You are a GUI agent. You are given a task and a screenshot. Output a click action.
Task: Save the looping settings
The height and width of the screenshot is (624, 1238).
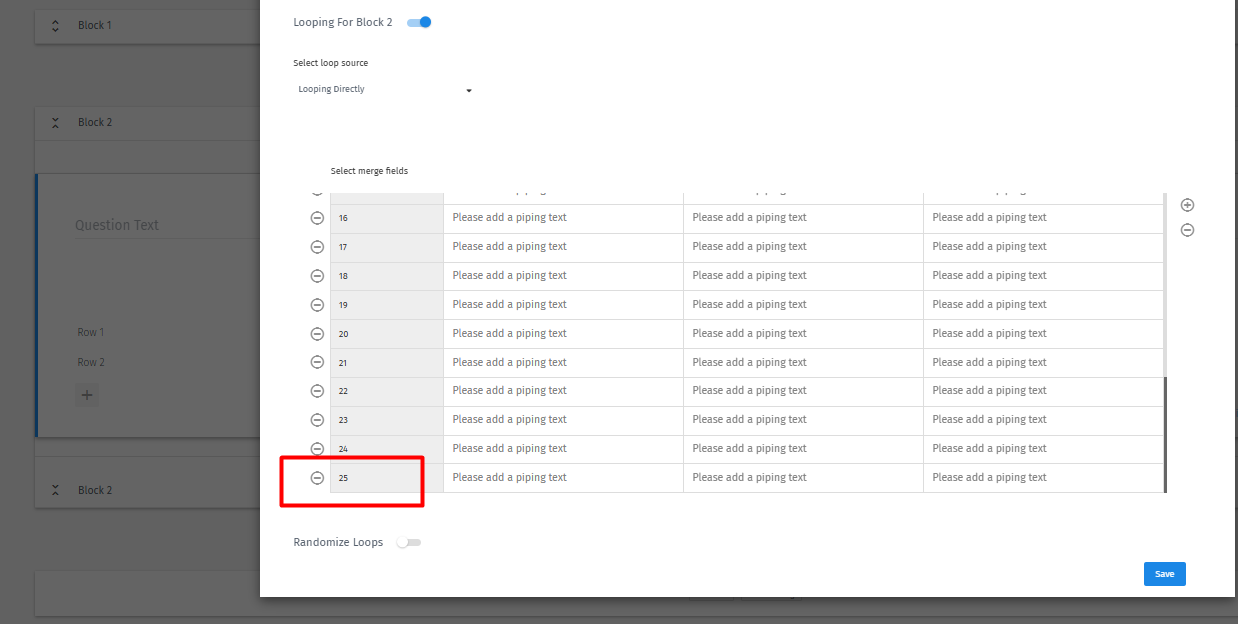pyautogui.click(x=1165, y=574)
